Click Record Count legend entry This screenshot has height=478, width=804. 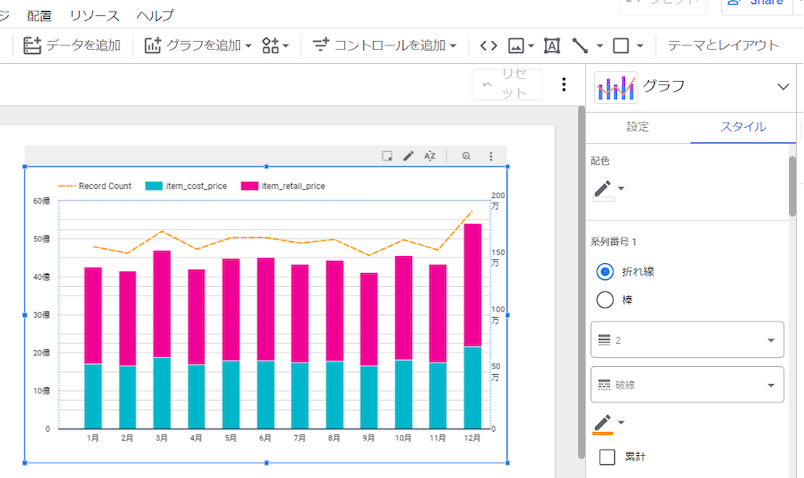point(95,186)
